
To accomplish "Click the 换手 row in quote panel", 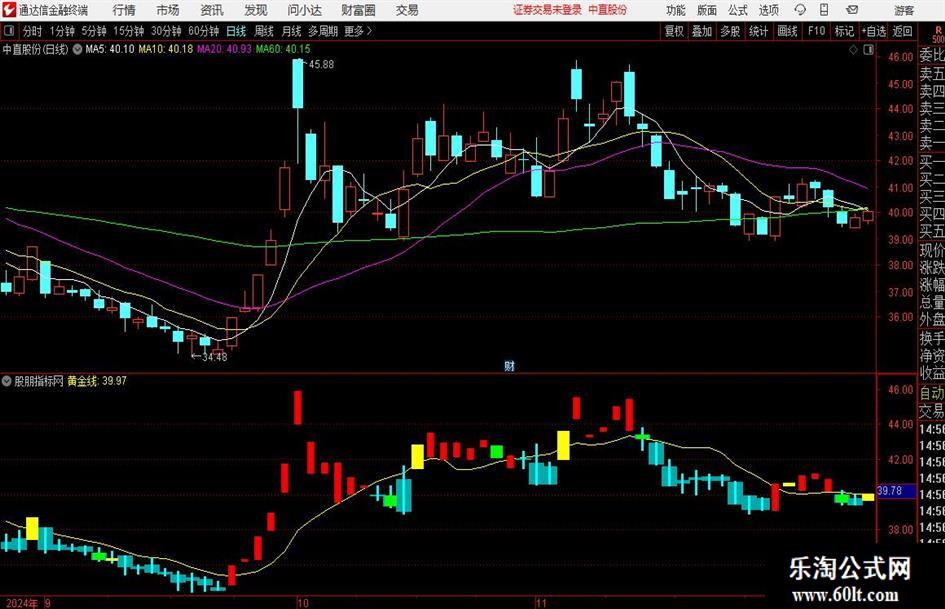I will (x=932, y=338).
